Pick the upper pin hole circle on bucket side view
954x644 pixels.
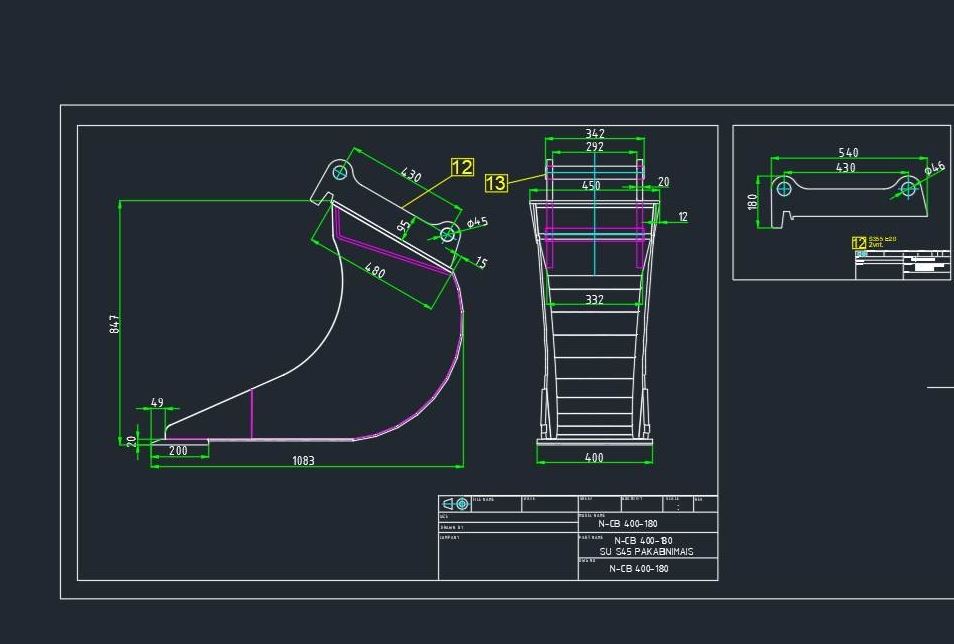pos(340,173)
